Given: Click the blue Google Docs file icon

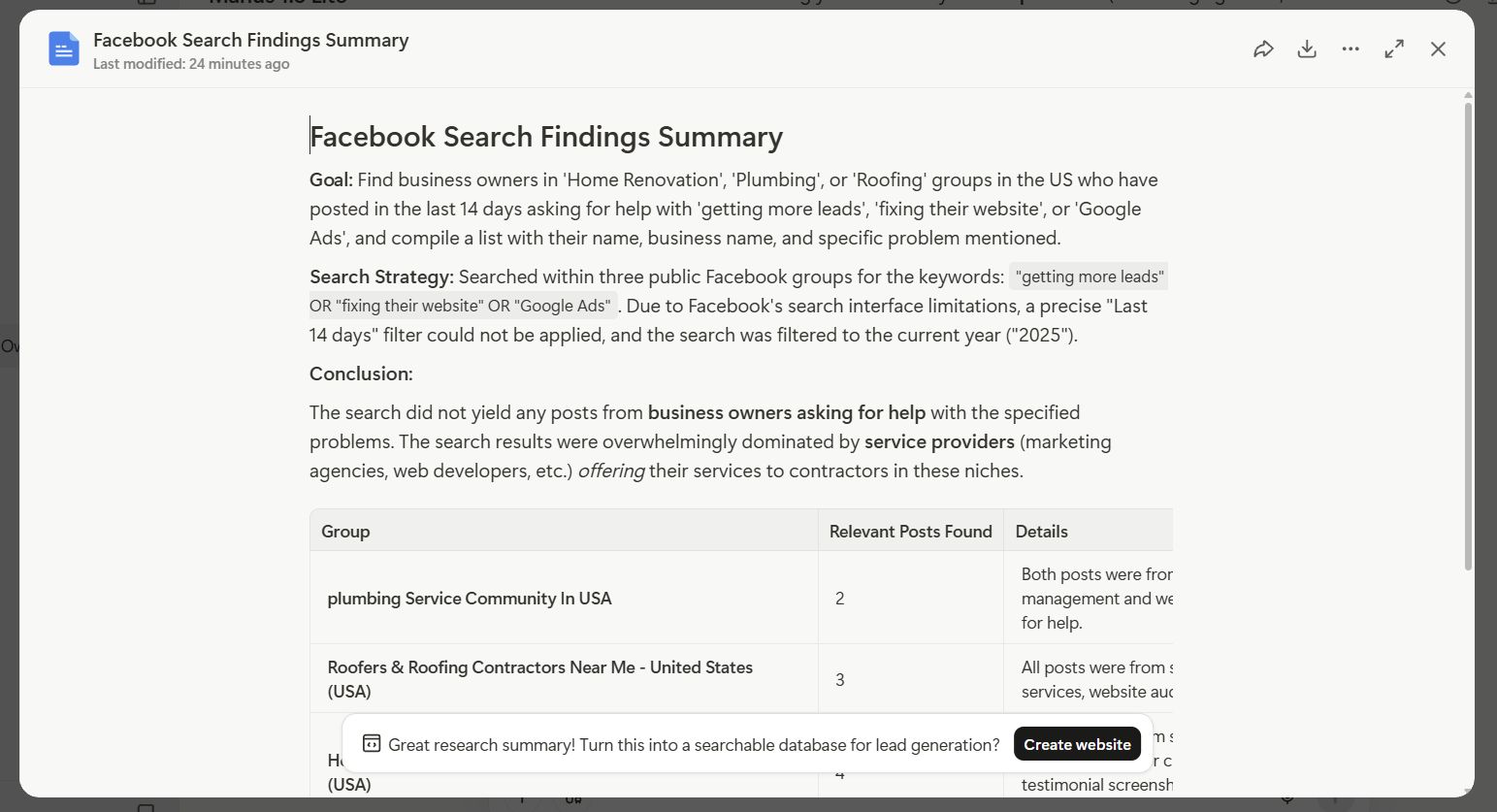Looking at the screenshot, I should point(63,48).
